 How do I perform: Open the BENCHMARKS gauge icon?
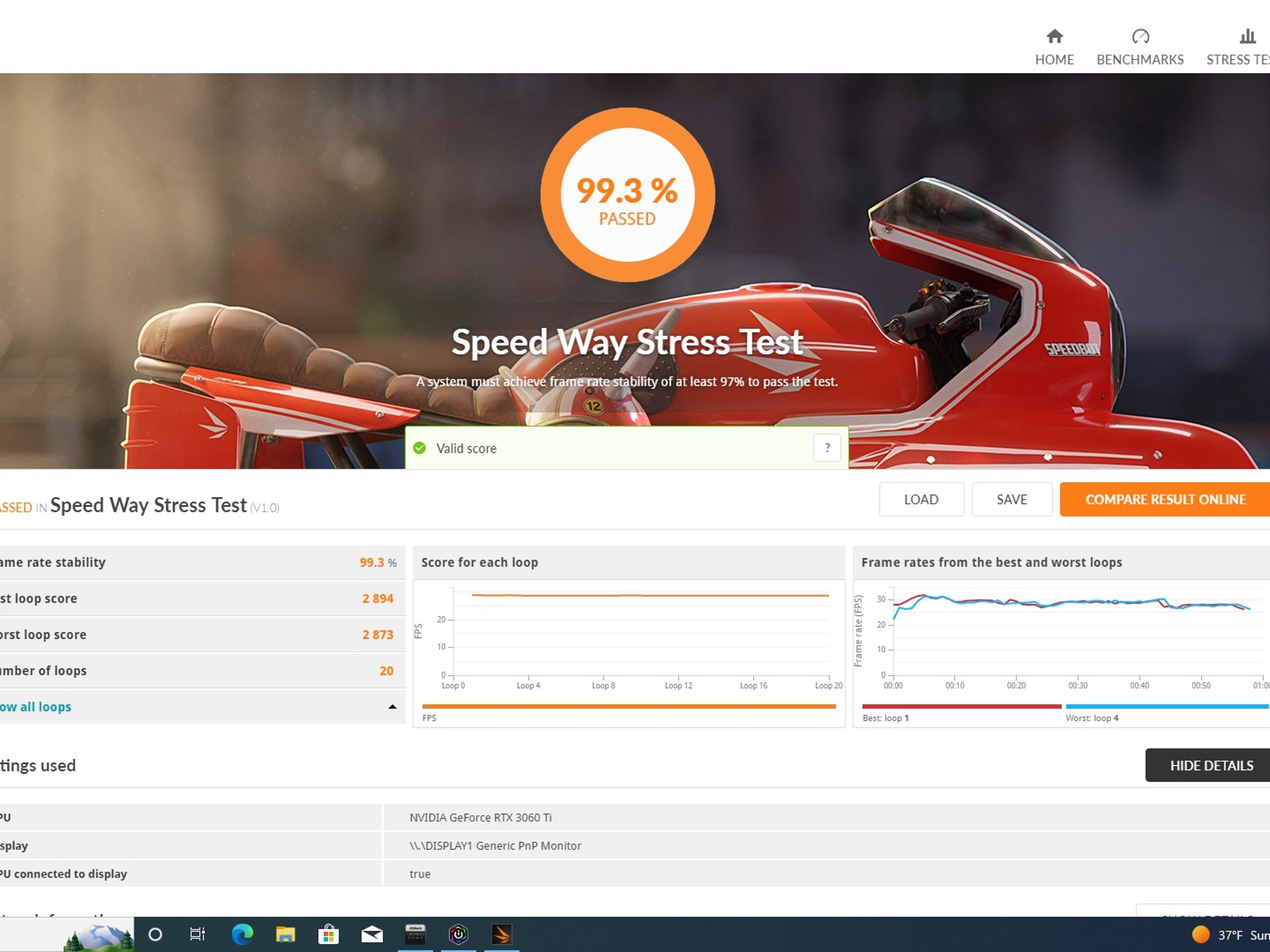coord(1140,37)
